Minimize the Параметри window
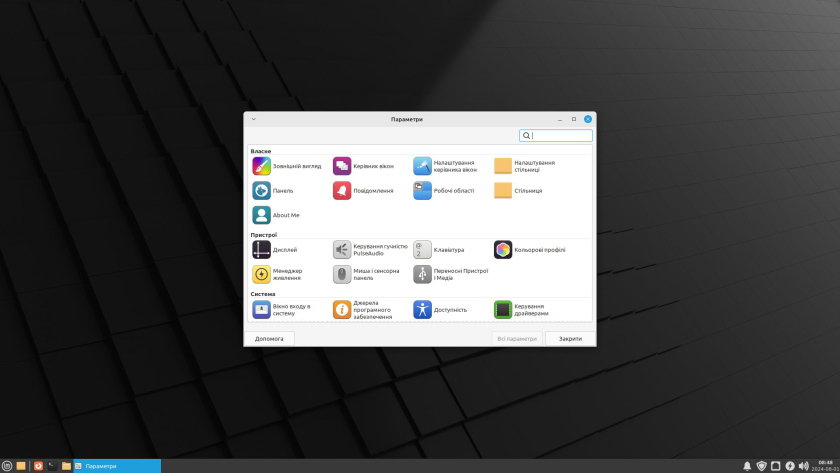This screenshot has height=473, width=840. coord(560,119)
